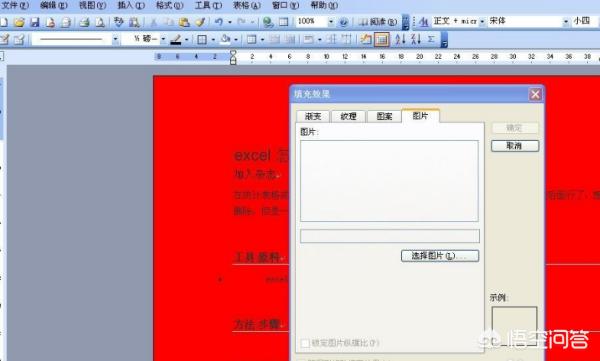Screen dimensions: 600x361
Task: Click the indent marker on the ruler
Action: (233, 57)
